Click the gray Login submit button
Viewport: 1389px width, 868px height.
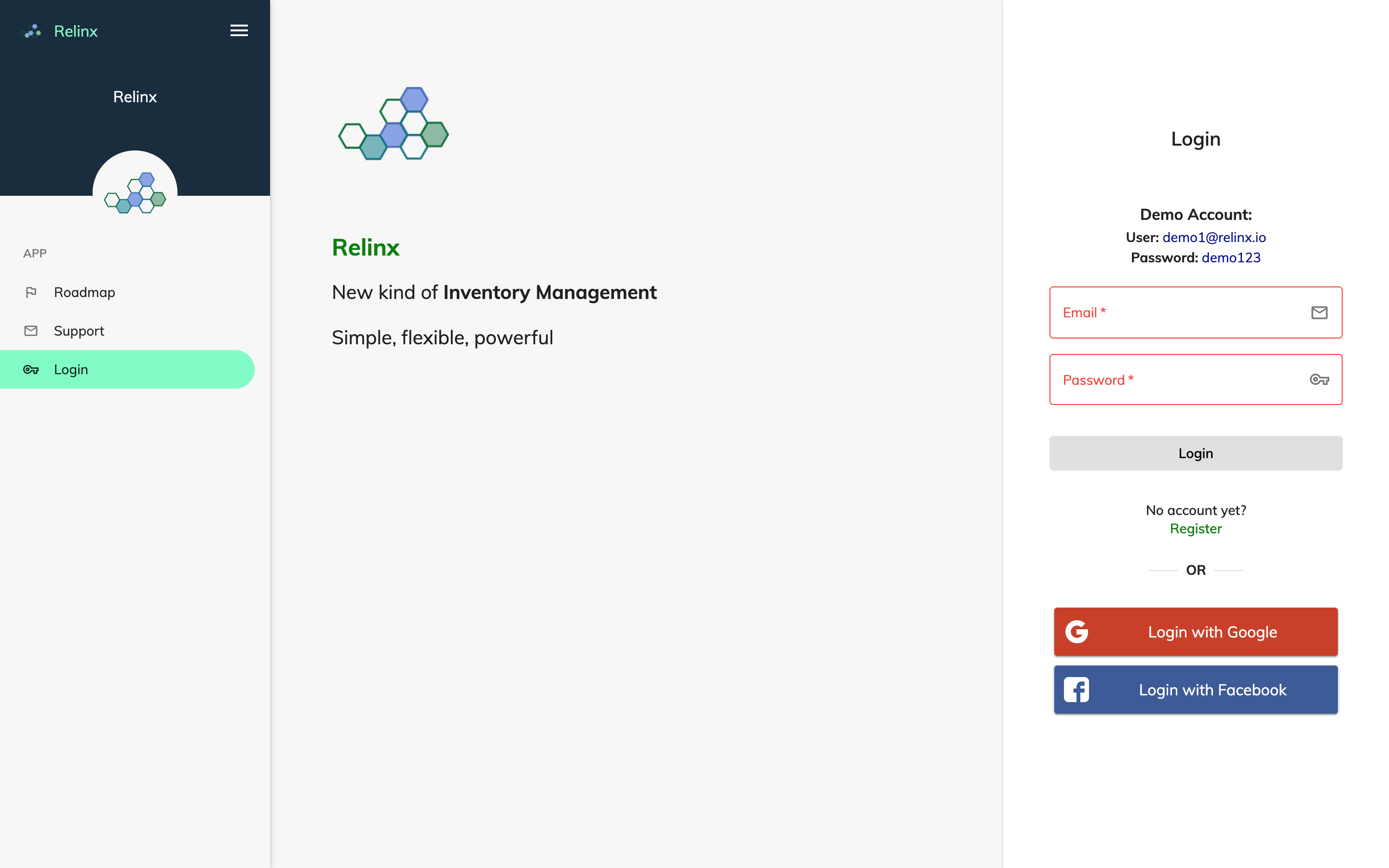1196,453
